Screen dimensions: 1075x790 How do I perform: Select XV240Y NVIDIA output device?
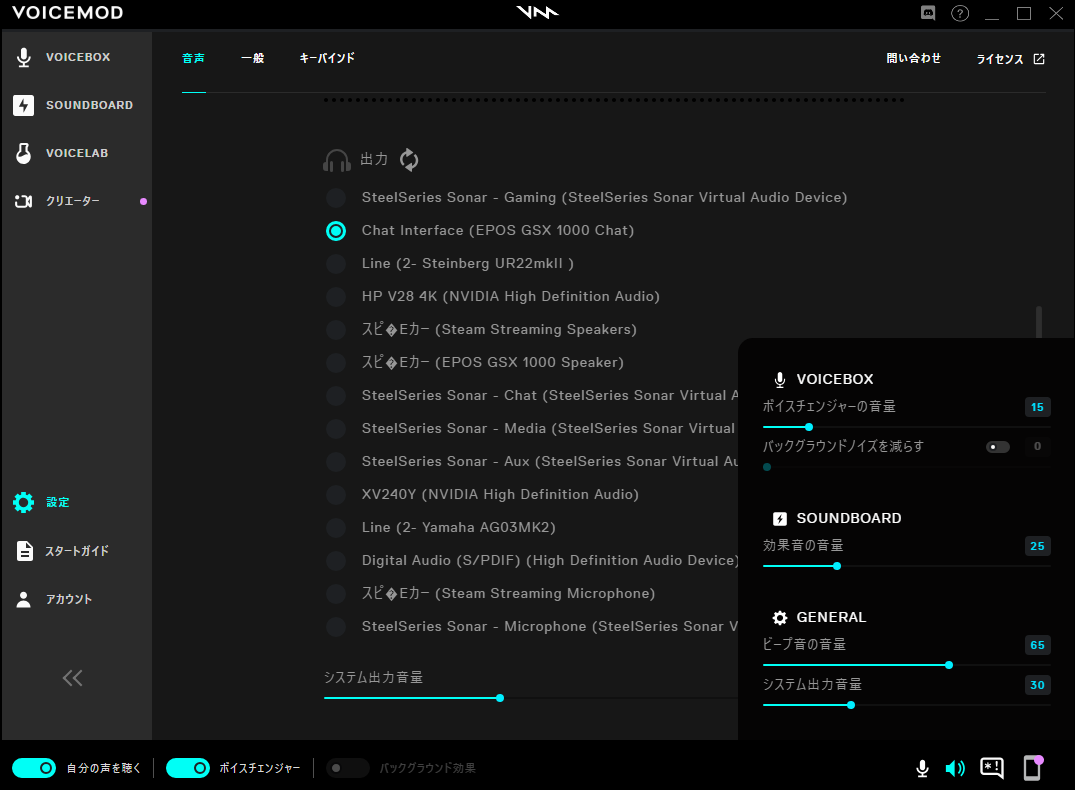[x=336, y=494]
